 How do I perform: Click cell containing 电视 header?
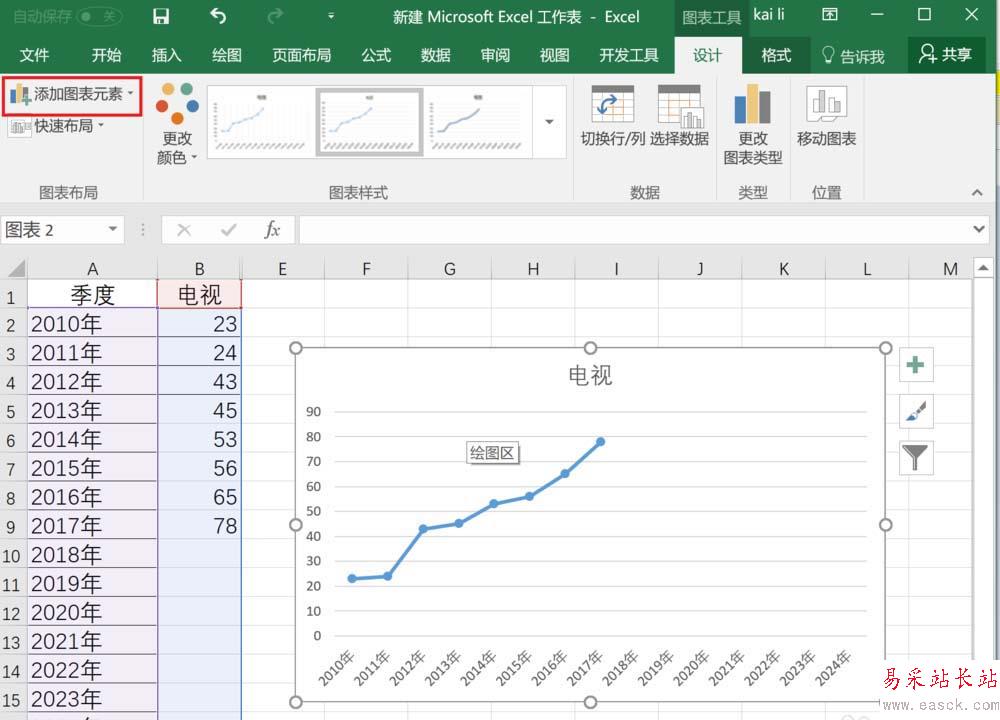200,295
